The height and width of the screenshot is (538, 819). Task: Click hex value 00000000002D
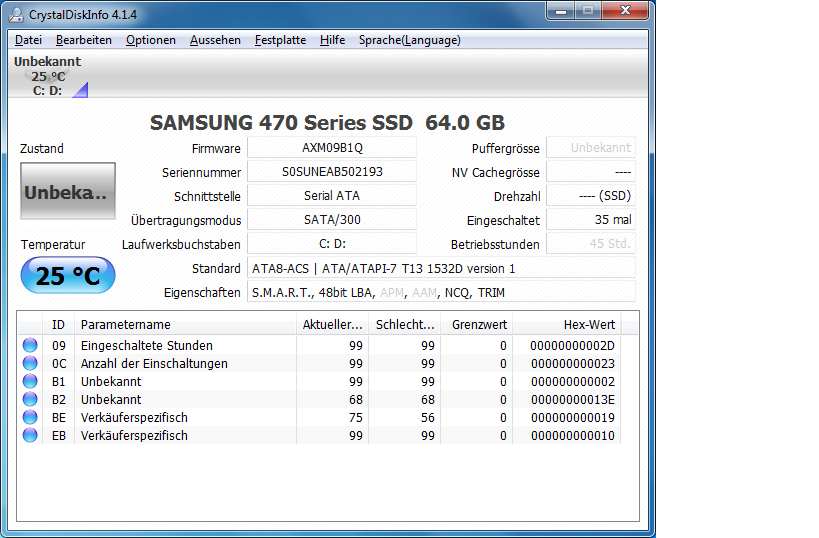click(x=572, y=346)
